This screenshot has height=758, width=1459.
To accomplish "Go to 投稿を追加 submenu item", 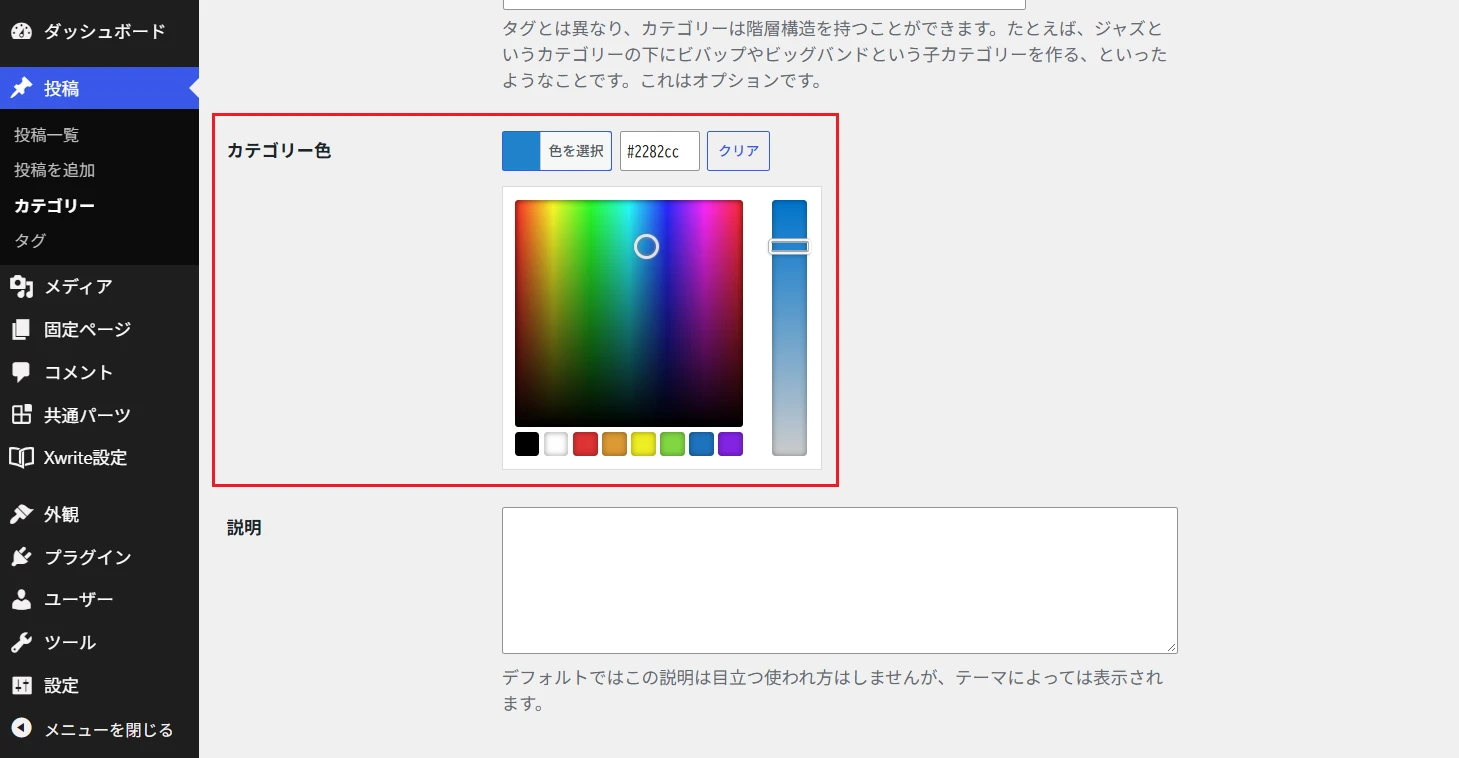I will point(55,170).
